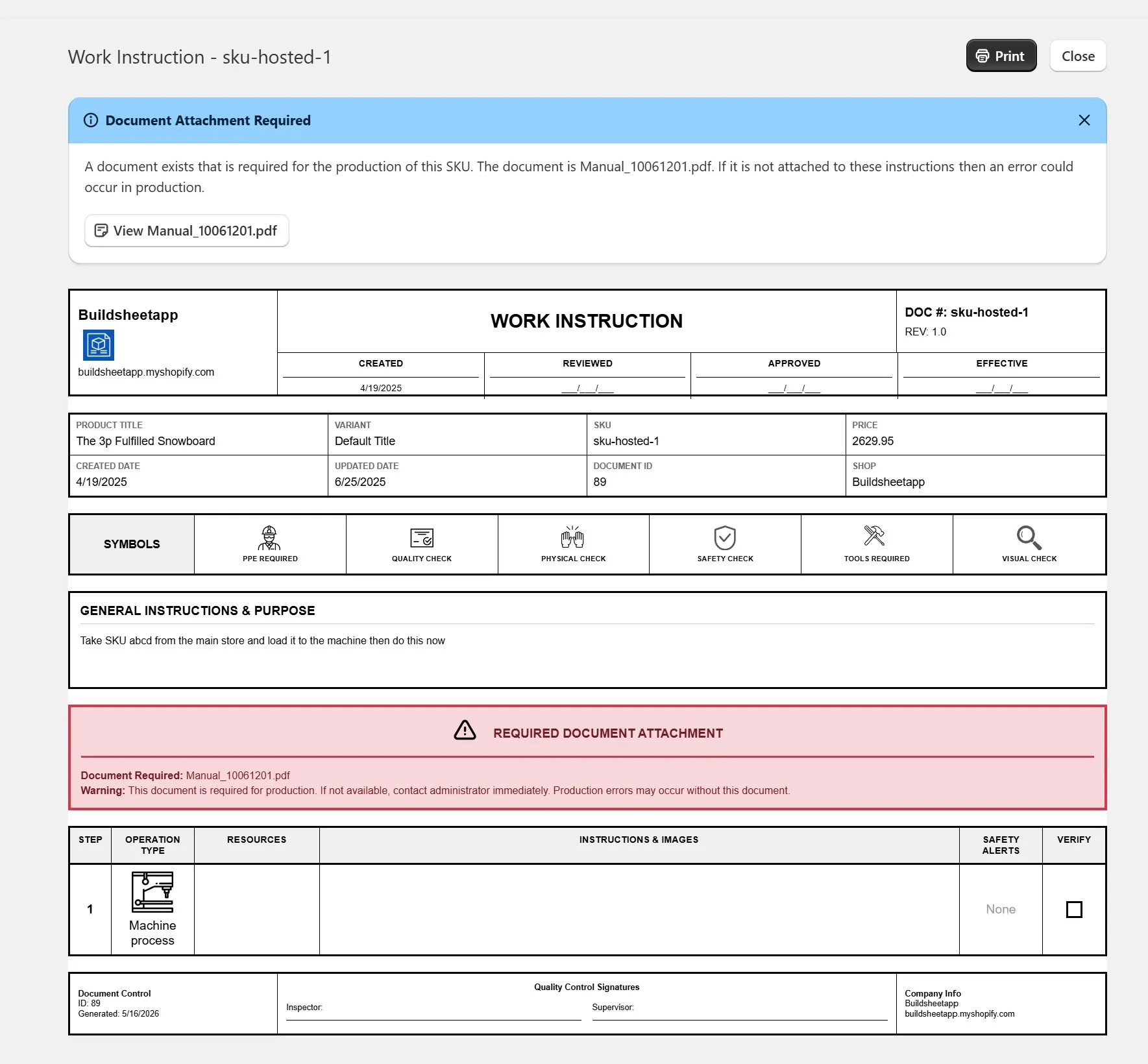Click the WORK INSTRUCTION heading
This screenshot has height=1064, width=1148.
tap(587, 321)
